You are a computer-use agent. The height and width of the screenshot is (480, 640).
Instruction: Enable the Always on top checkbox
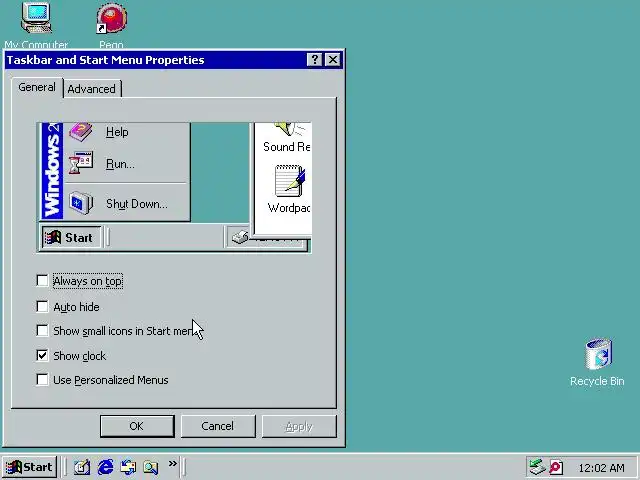point(42,281)
